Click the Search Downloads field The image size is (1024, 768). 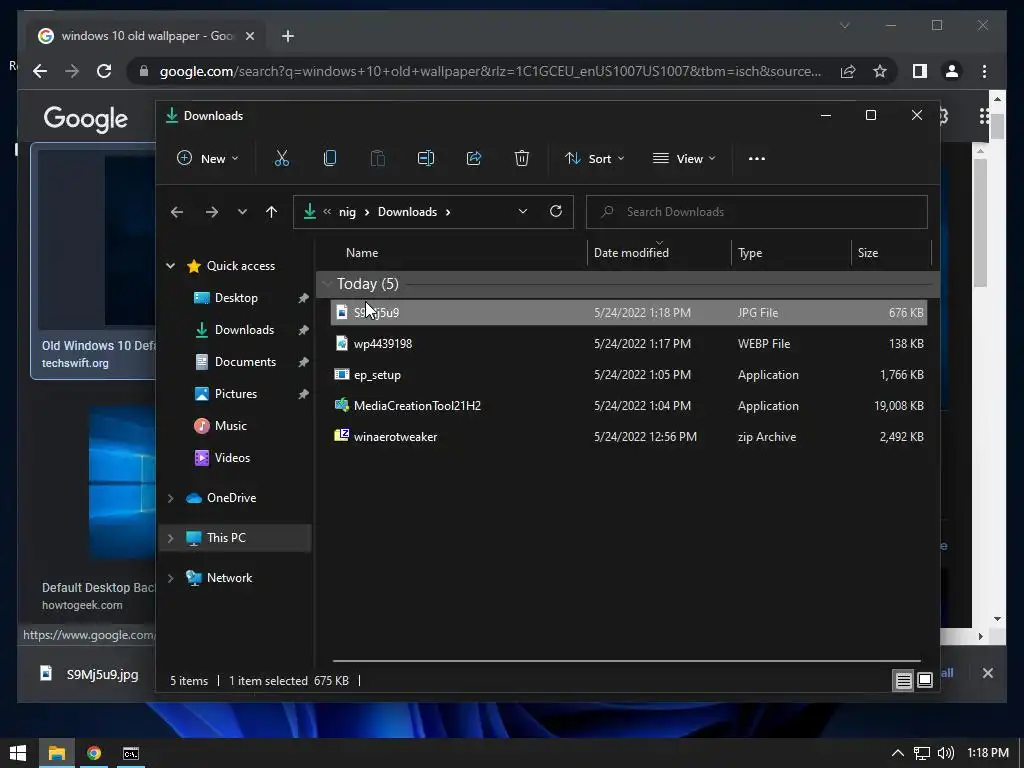pyautogui.click(x=756, y=212)
